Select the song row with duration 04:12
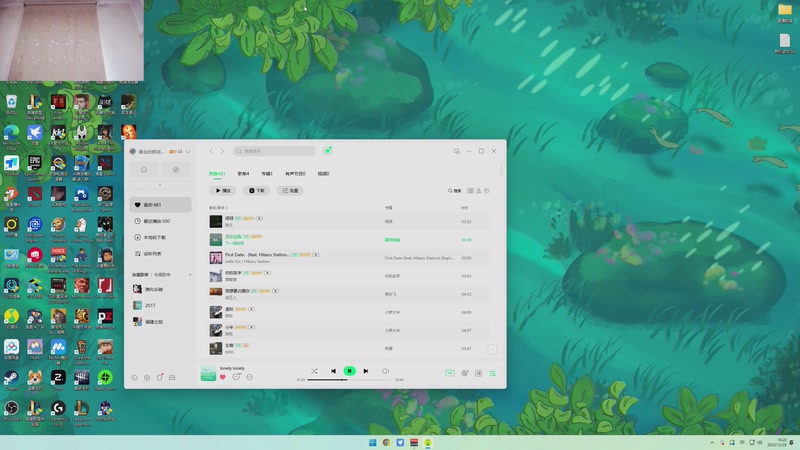The height and width of the screenshot is (450, 800). tap(348, 294)
